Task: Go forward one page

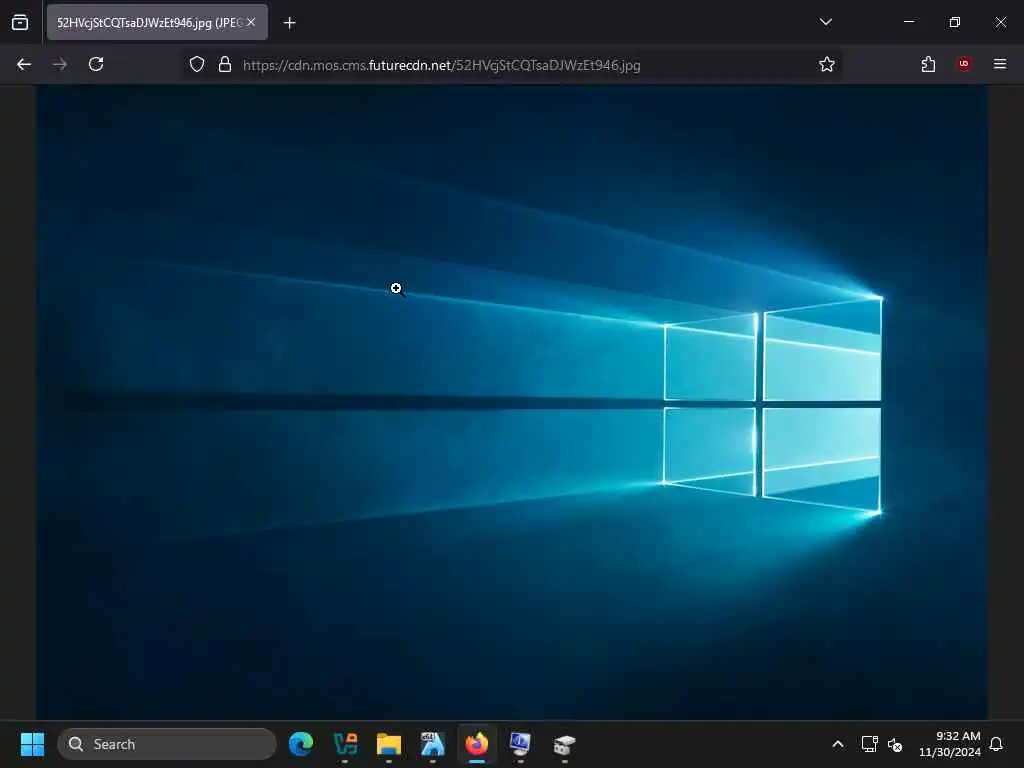Action: tap(60, 64)
